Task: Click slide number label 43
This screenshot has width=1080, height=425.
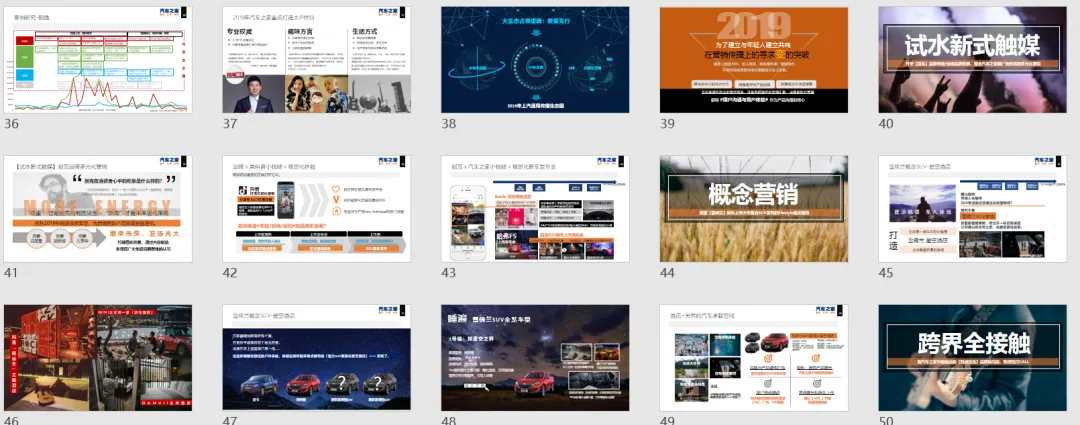Action: pyautogui.click(x=448, y=273)
